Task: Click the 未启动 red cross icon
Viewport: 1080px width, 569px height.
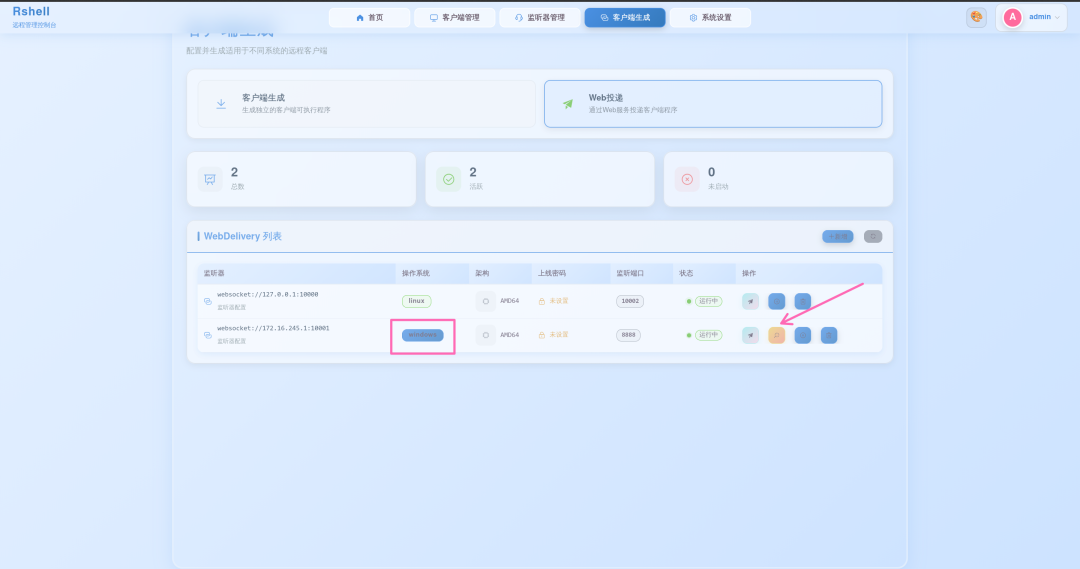Action: [687, 179]
